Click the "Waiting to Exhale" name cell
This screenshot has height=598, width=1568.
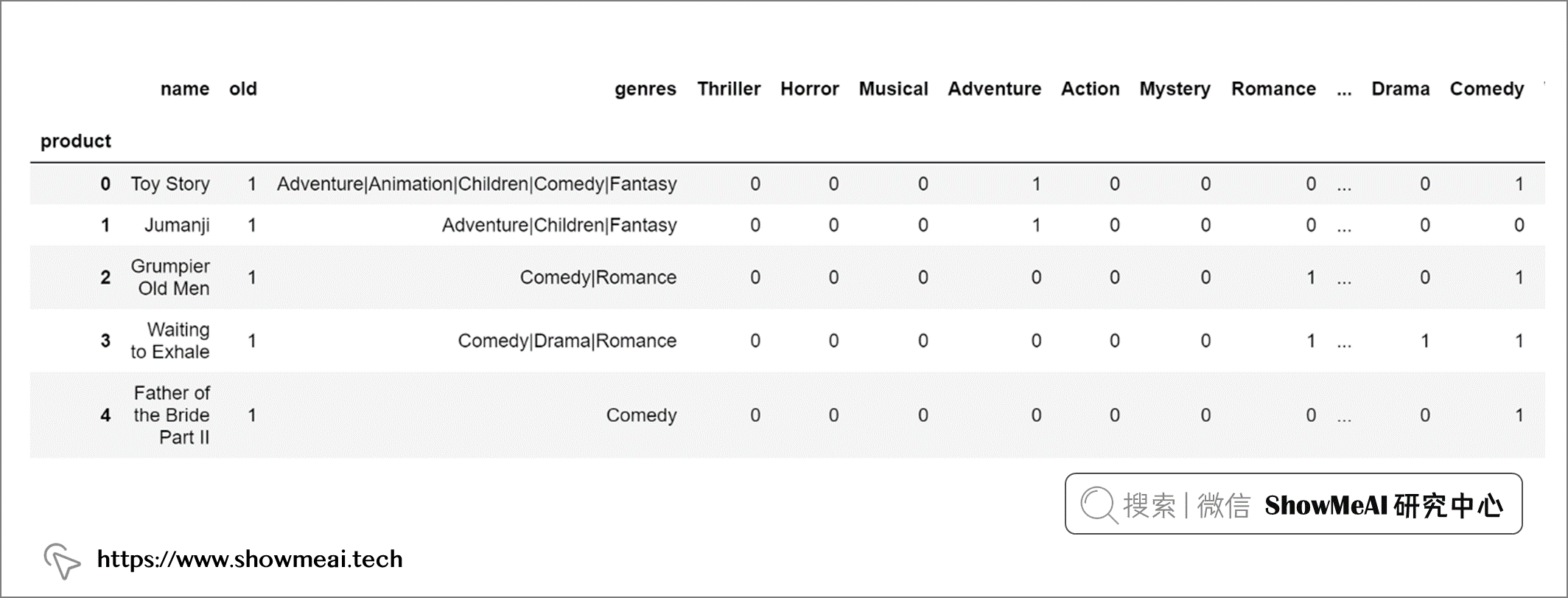(x=170, y=341)
